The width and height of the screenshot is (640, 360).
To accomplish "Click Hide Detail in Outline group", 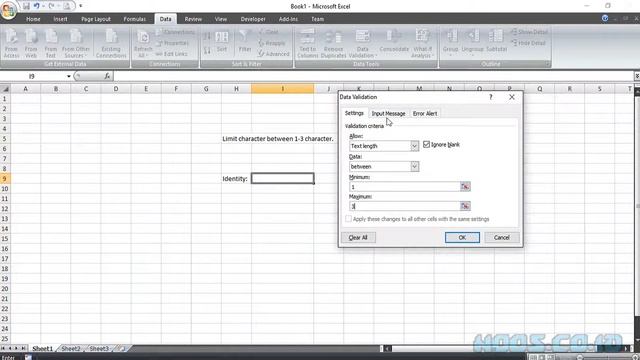I will pyautogui.click(x=529, y=43).
